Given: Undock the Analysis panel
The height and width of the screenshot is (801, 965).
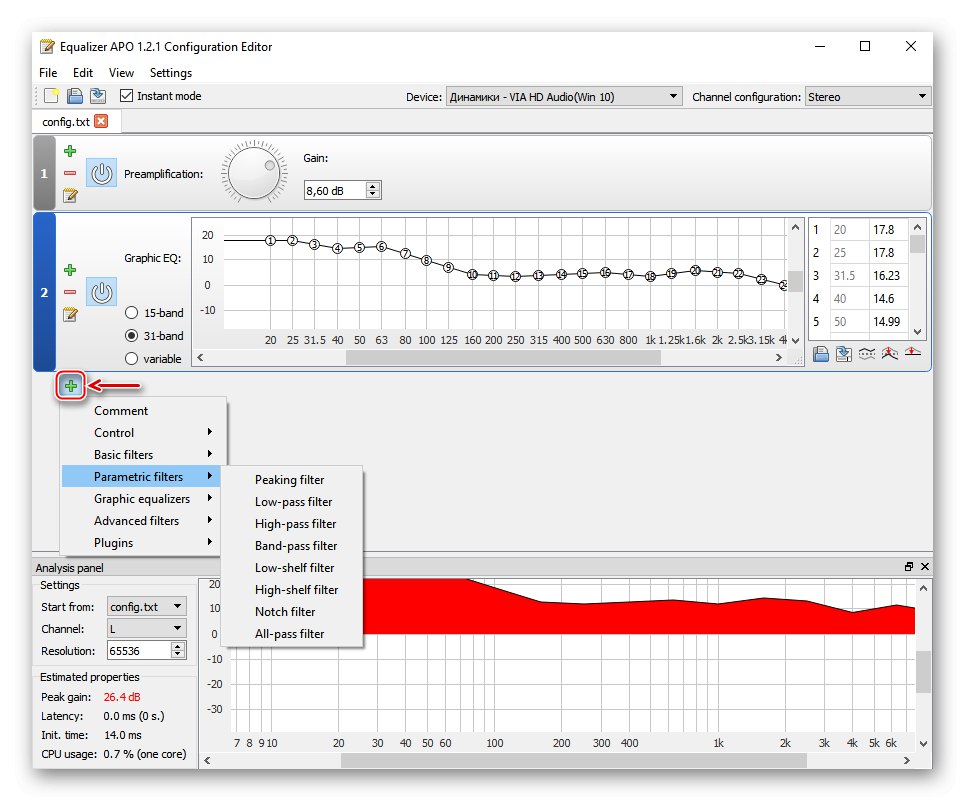Looking at the screenshot, I should [x=908, y=567].
